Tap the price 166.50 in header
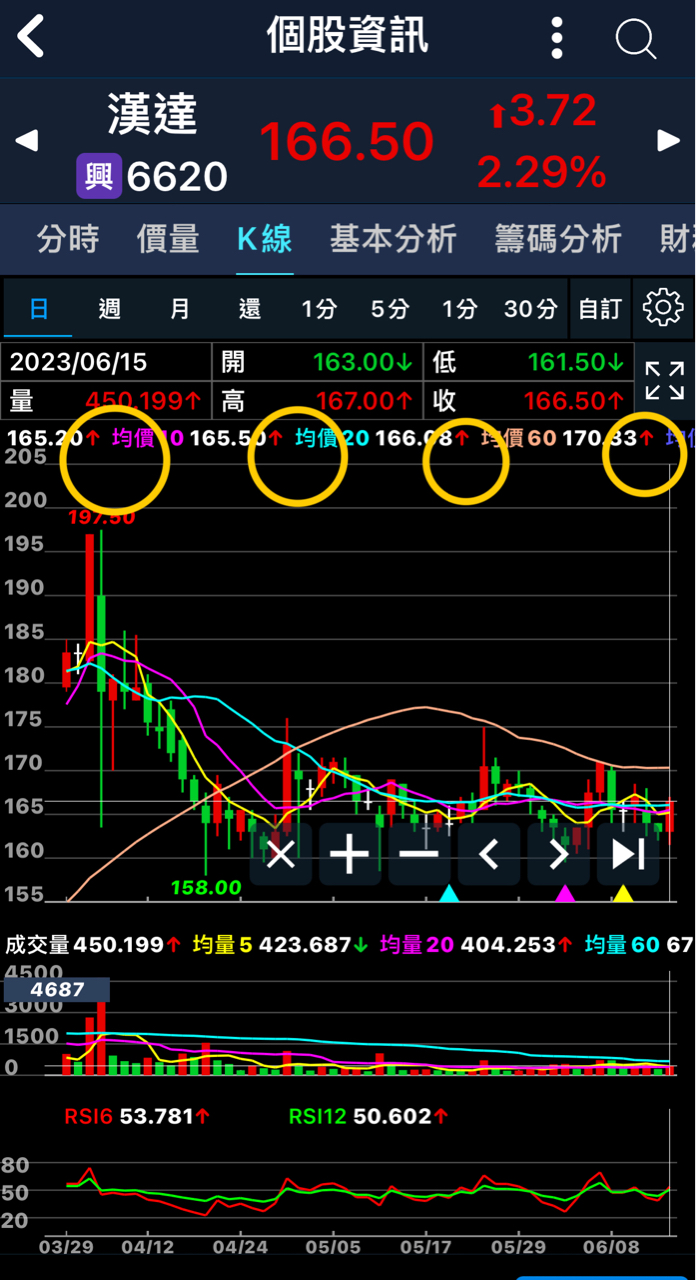Screen dimensions: 696x1280 point(347,141)
